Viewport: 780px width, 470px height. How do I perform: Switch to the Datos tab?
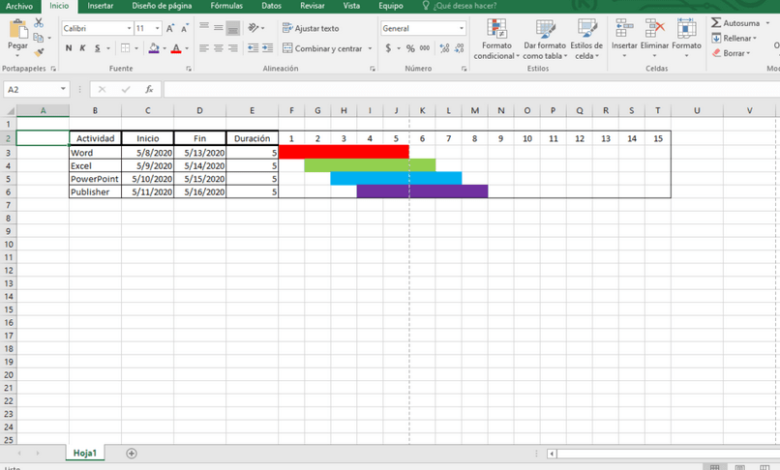pyautogui.click(x=271, y=6)
